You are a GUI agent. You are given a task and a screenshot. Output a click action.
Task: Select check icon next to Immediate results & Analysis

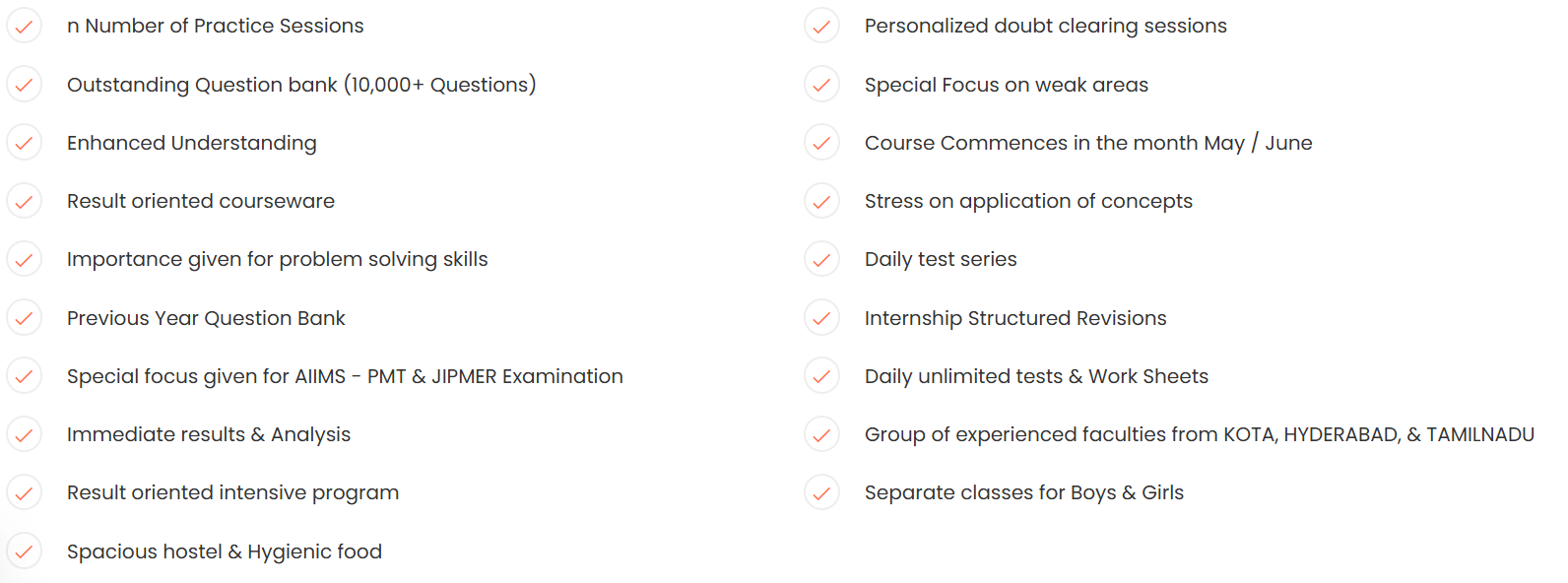point(24,435)
